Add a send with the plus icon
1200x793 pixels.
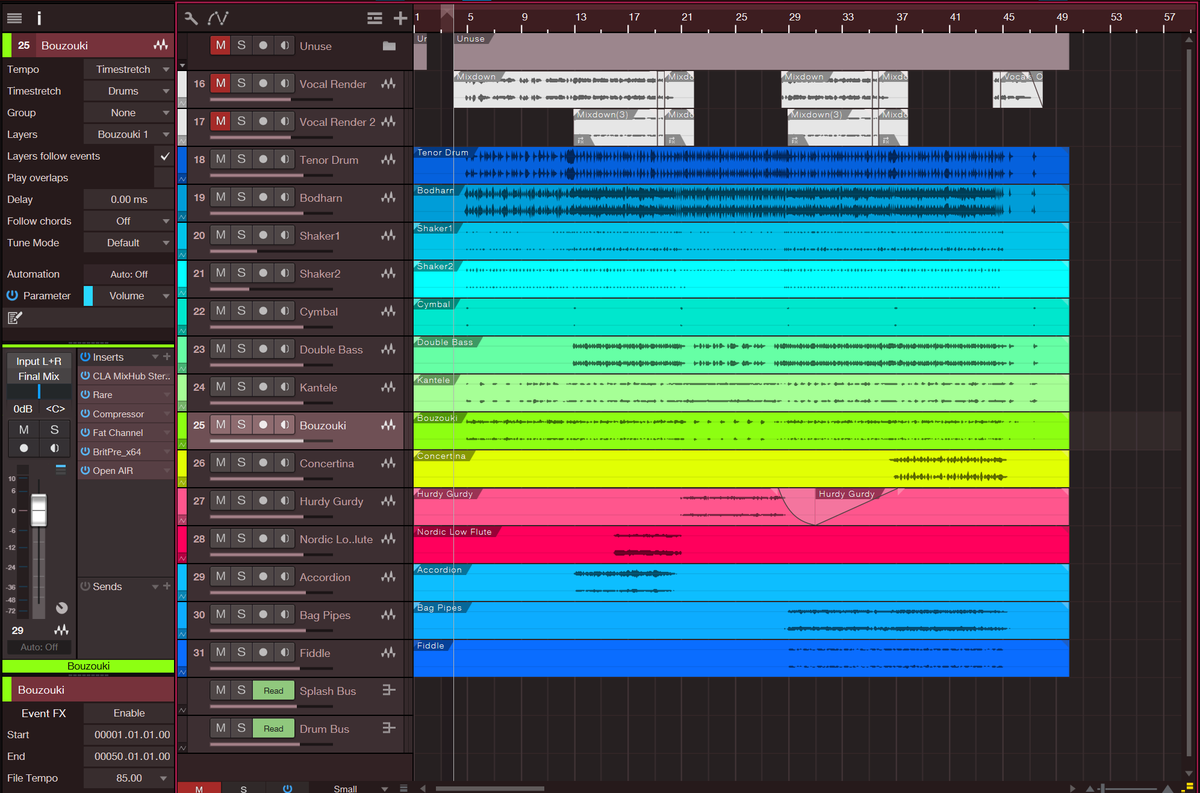pos(167,586)
